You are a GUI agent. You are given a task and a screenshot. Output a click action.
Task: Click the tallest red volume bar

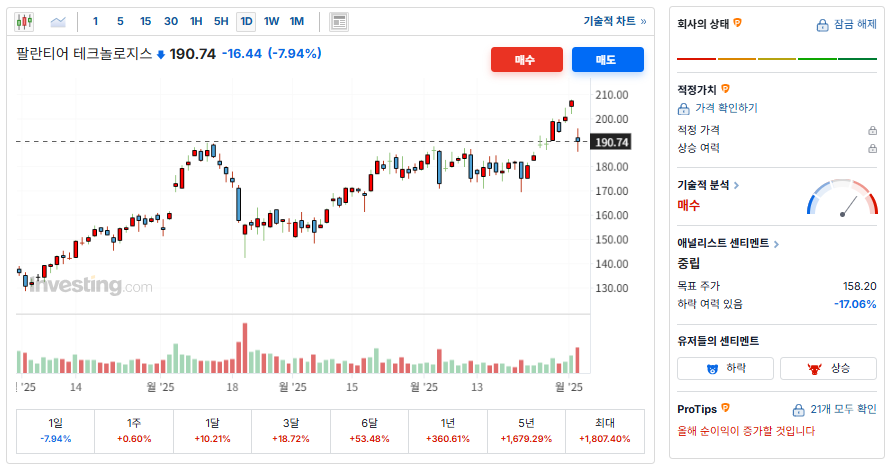coord(245,348)
